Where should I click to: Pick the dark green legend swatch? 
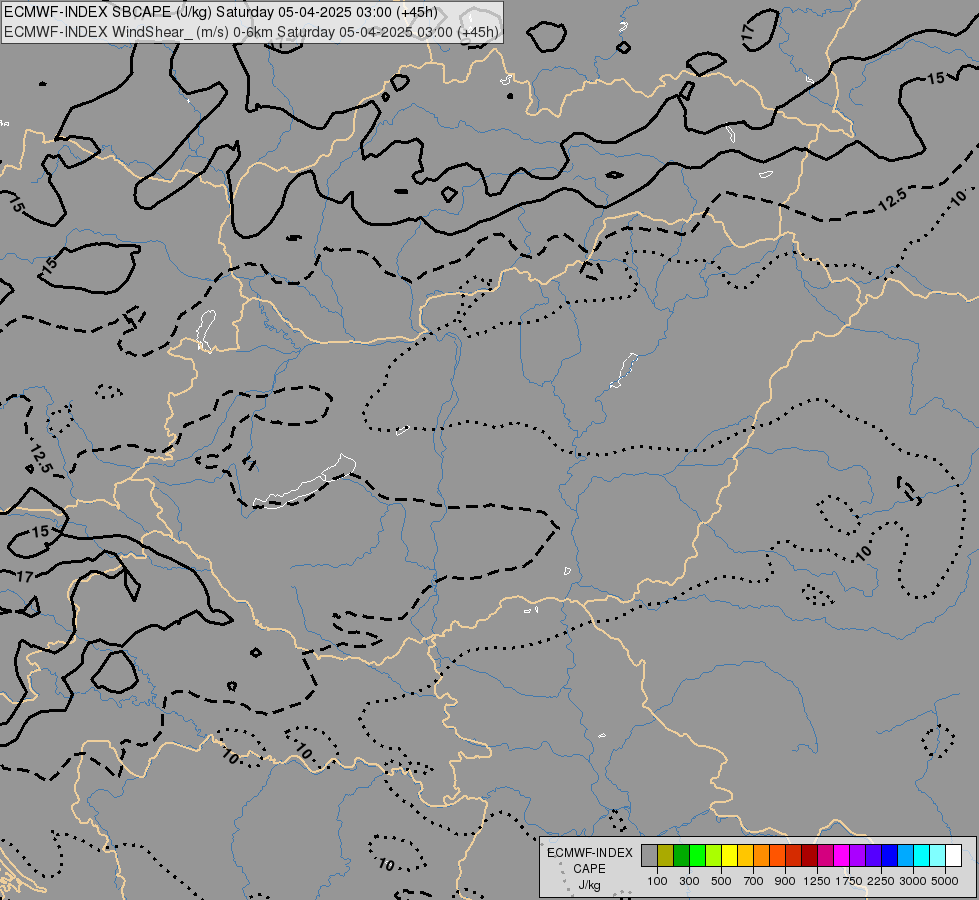[681, 856]
